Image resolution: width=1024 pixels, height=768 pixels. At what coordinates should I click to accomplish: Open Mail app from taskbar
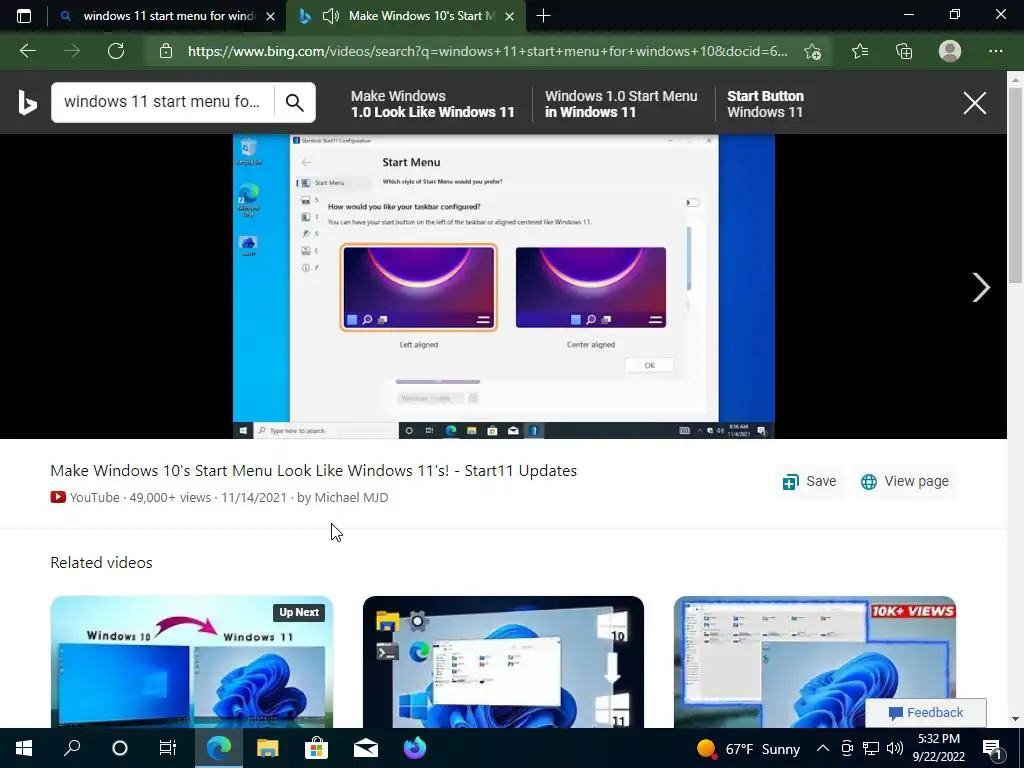pyautogui.click(x=366, y=748)
